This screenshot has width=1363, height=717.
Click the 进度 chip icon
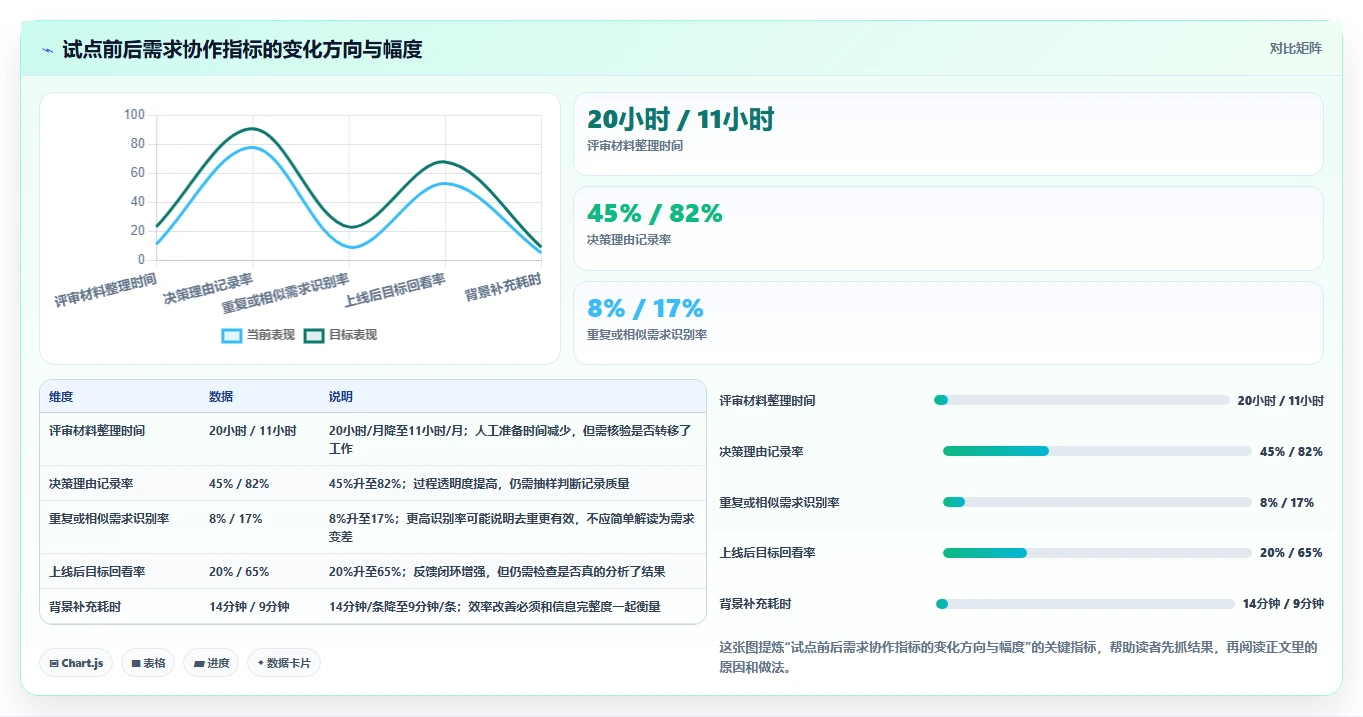(199, 663)
